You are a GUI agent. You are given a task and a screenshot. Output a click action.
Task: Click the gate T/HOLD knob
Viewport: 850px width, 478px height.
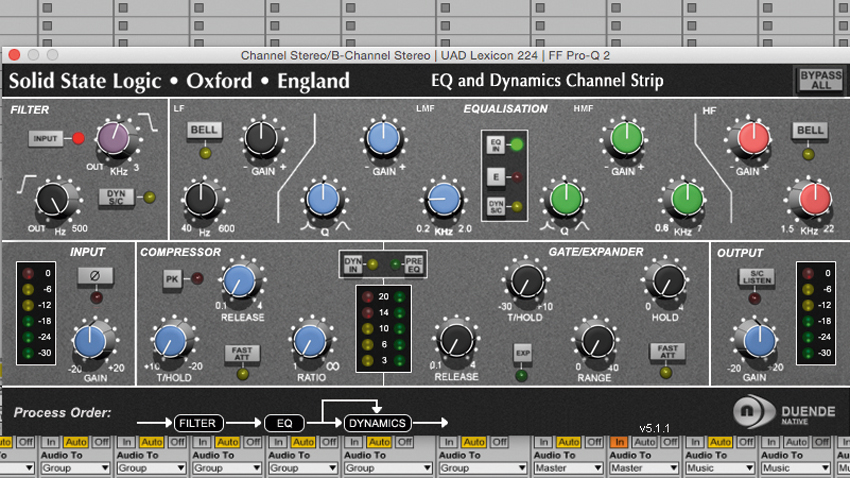pyautogui.click(x=525, y=281)
